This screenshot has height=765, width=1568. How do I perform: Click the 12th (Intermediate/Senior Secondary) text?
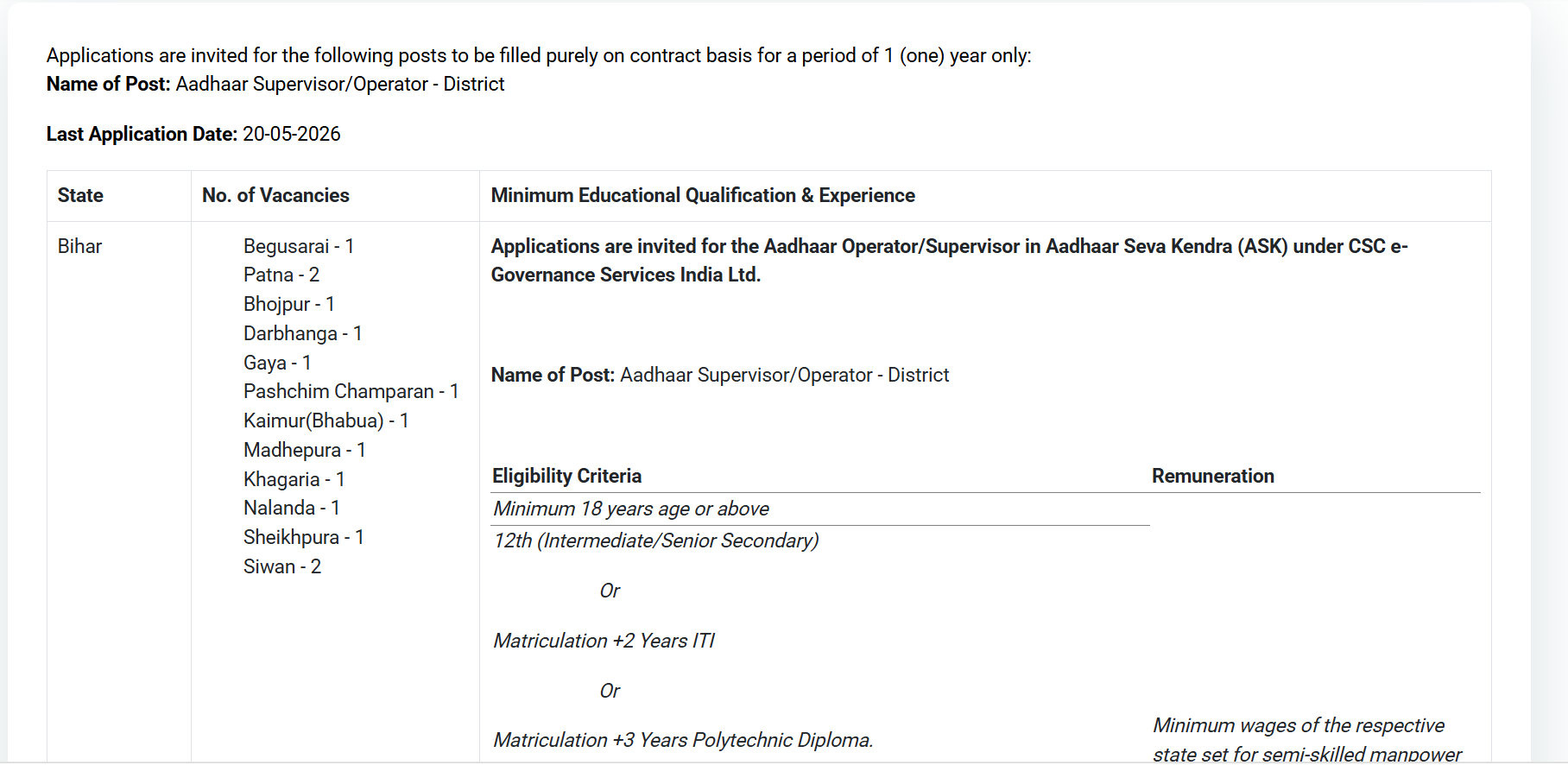[655, 541]
